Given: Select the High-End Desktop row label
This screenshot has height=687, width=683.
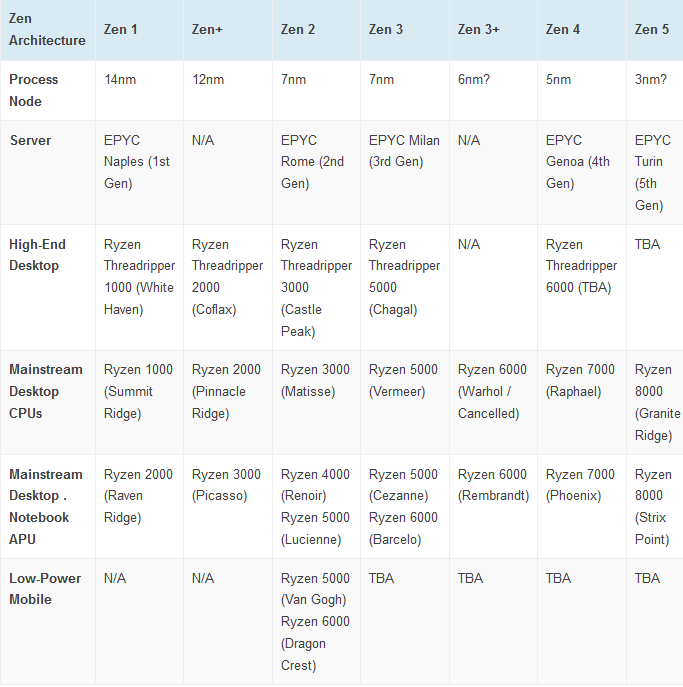Looking at the screenshot, I should (x=37, y=255).
